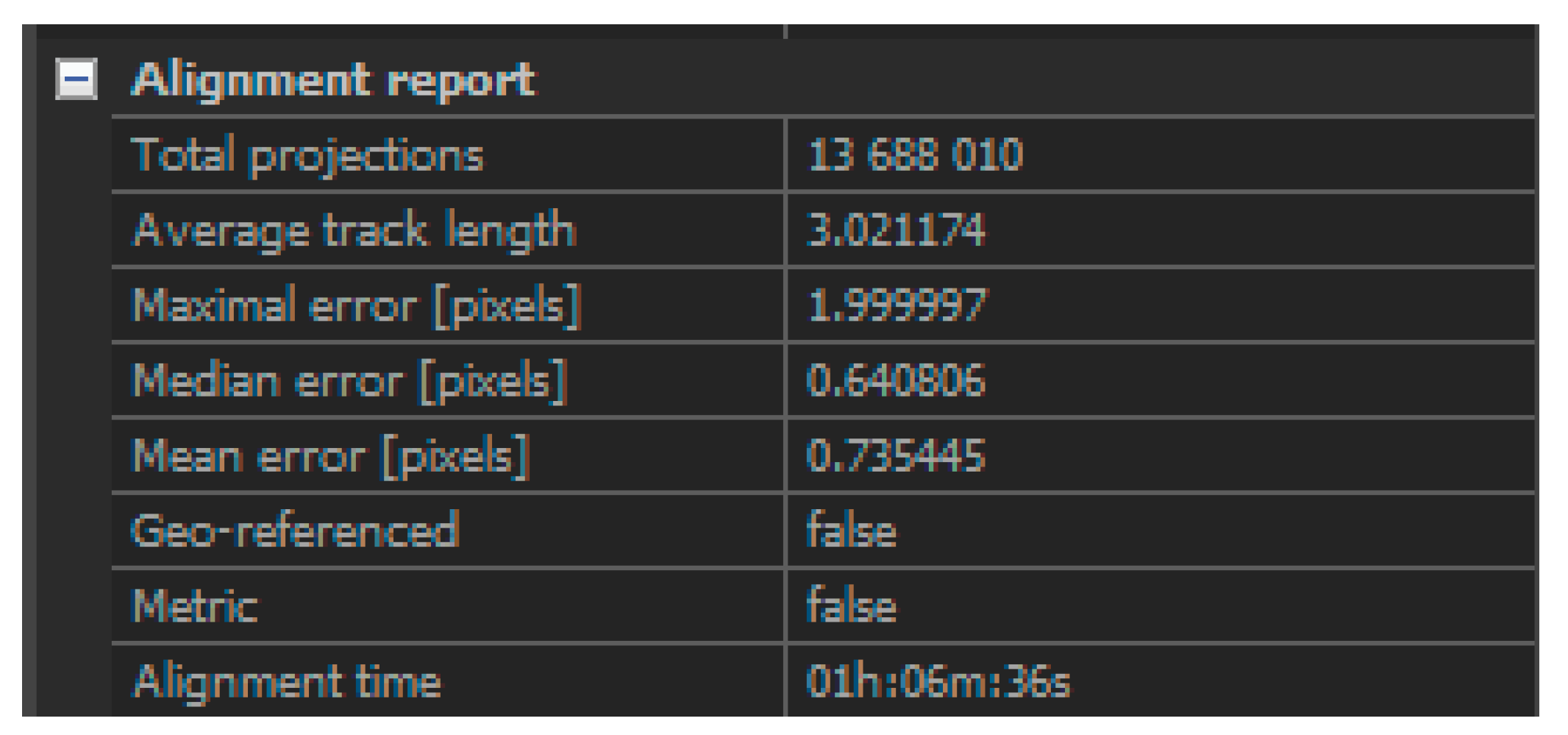Select the Total projections label
Image resolution: width=1568 pixels, height=735 pixels.
pos(307,155)
